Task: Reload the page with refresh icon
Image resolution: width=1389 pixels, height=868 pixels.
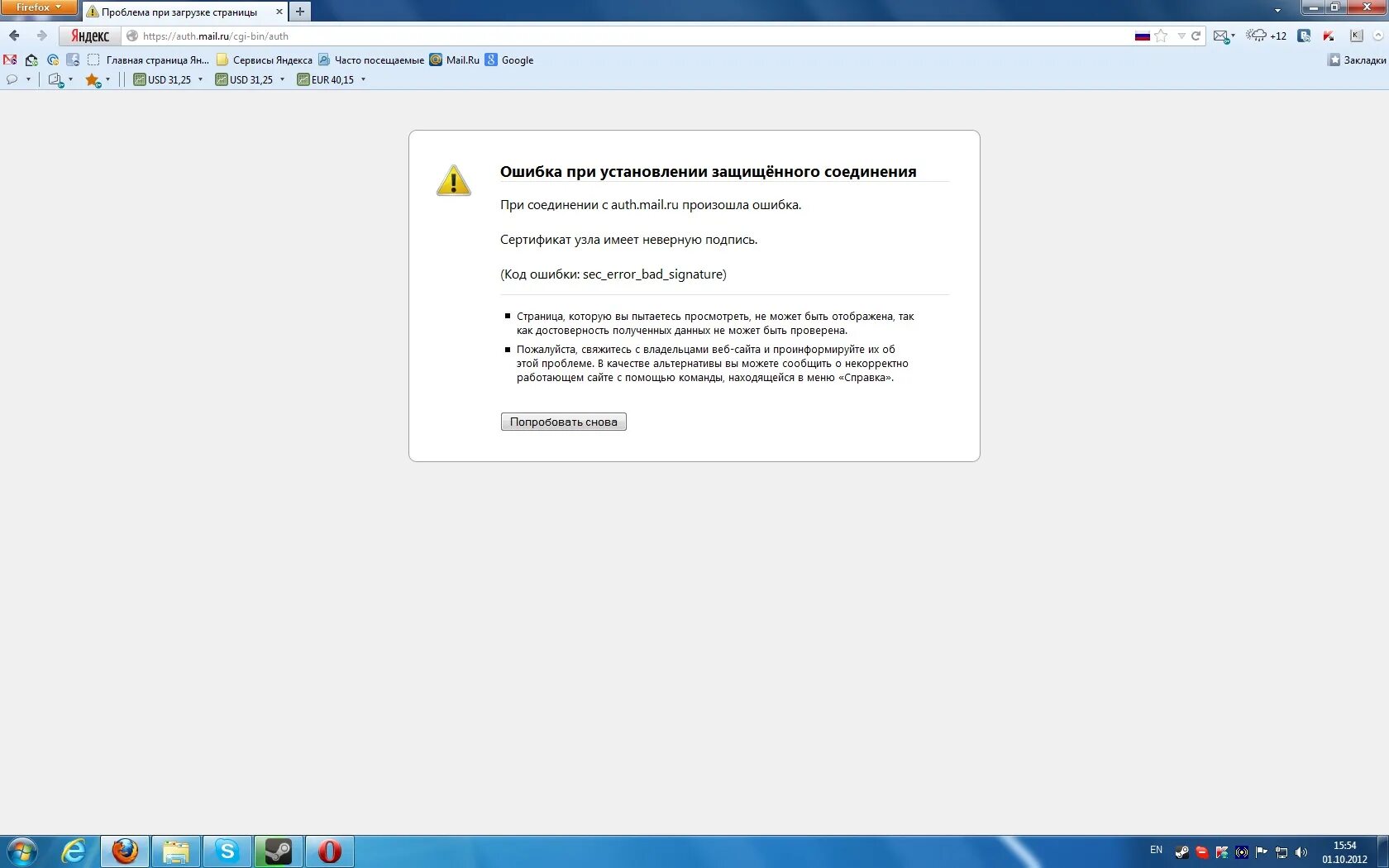Action: pyautogui.click(x=1196, y=36)
